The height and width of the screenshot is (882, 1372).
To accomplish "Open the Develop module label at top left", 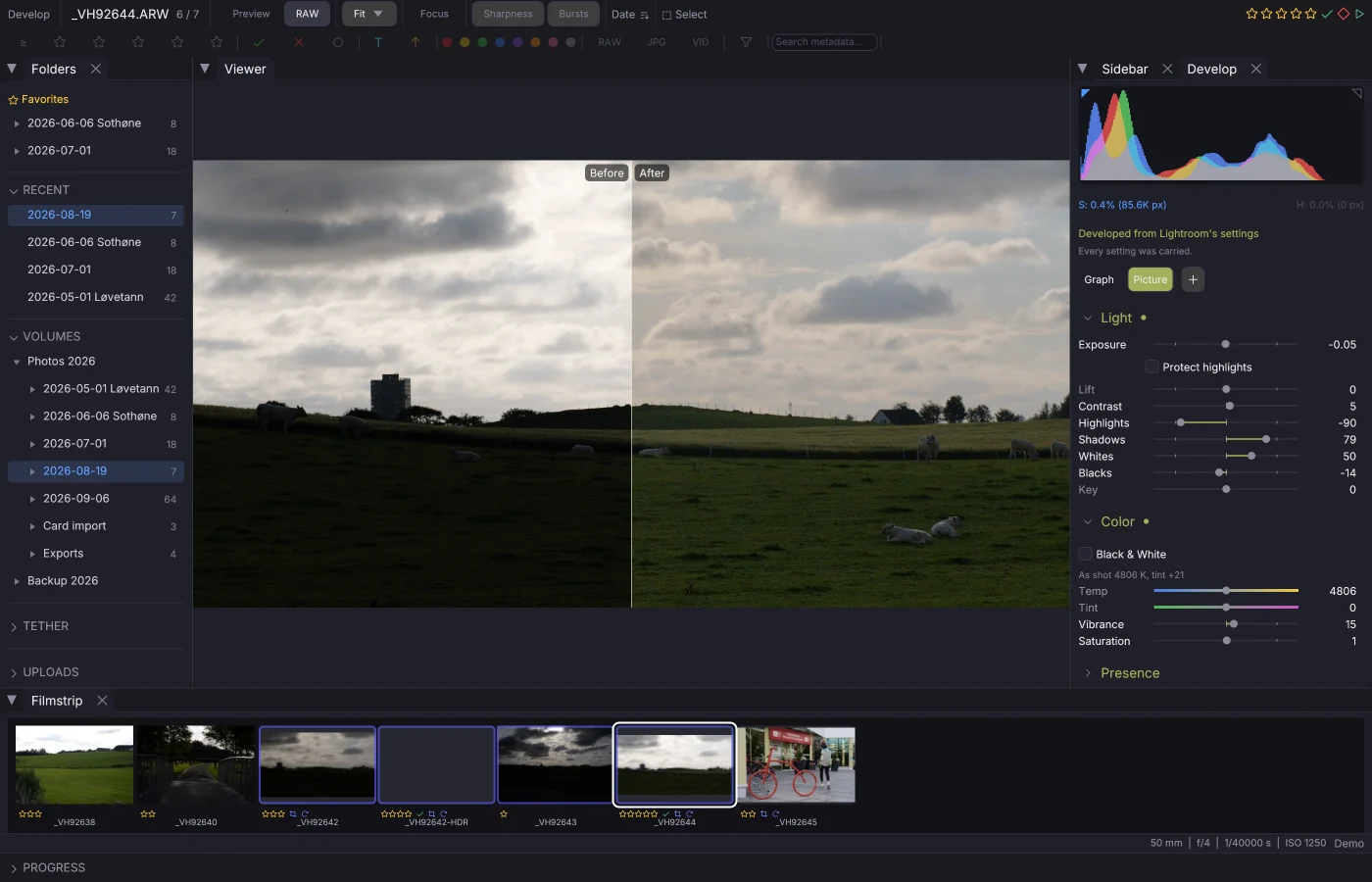I will [28, 15].
